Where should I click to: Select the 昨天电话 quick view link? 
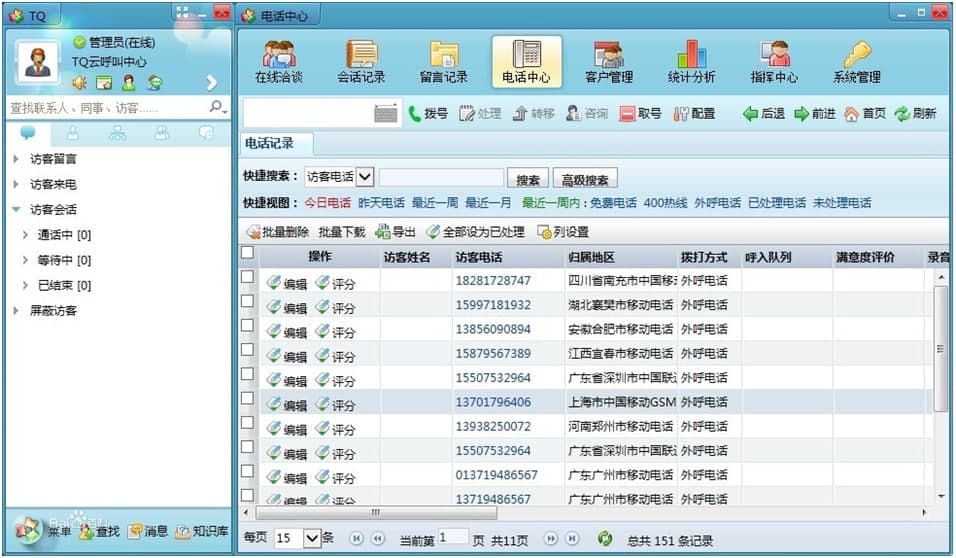381,202
